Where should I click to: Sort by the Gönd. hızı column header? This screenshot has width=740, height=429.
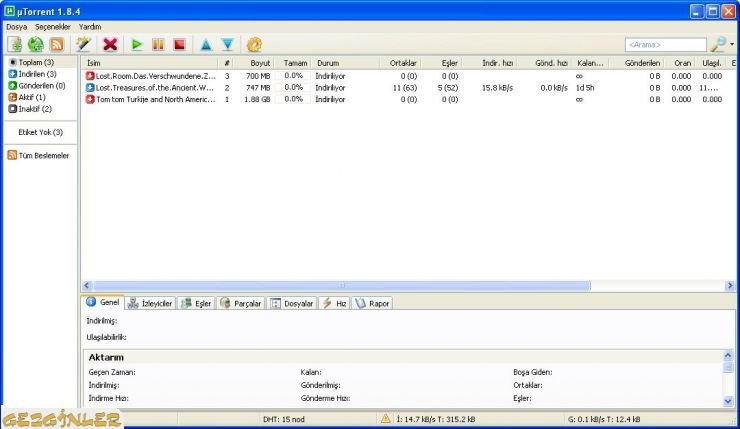[x=546, y=63]
